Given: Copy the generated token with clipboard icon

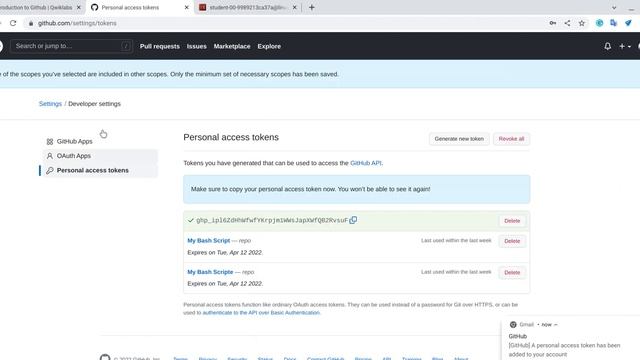Looking at the screenshot, I should click(x=353, y=220).
